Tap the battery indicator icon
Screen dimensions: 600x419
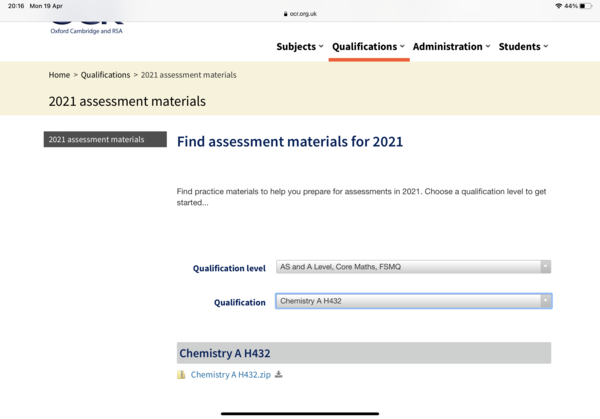pos(585,6)
